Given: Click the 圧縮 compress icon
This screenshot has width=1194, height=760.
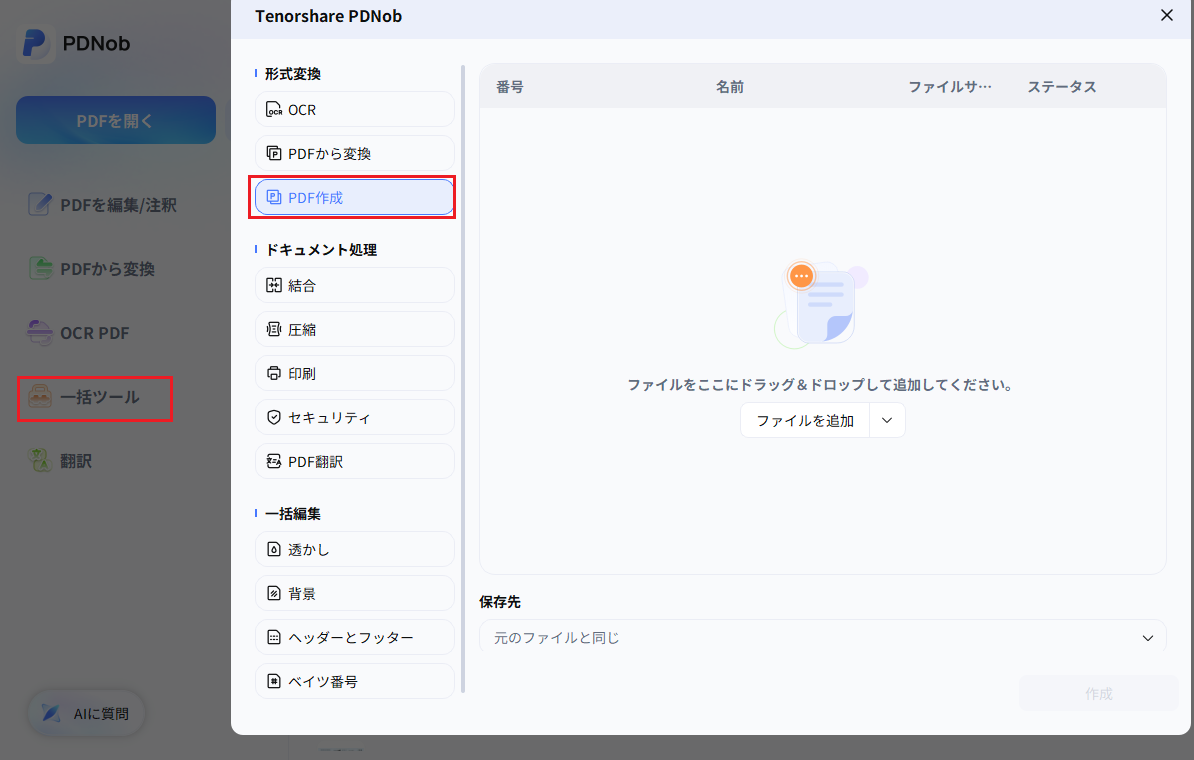Looking at the screenshot, I should coord(273,330).
